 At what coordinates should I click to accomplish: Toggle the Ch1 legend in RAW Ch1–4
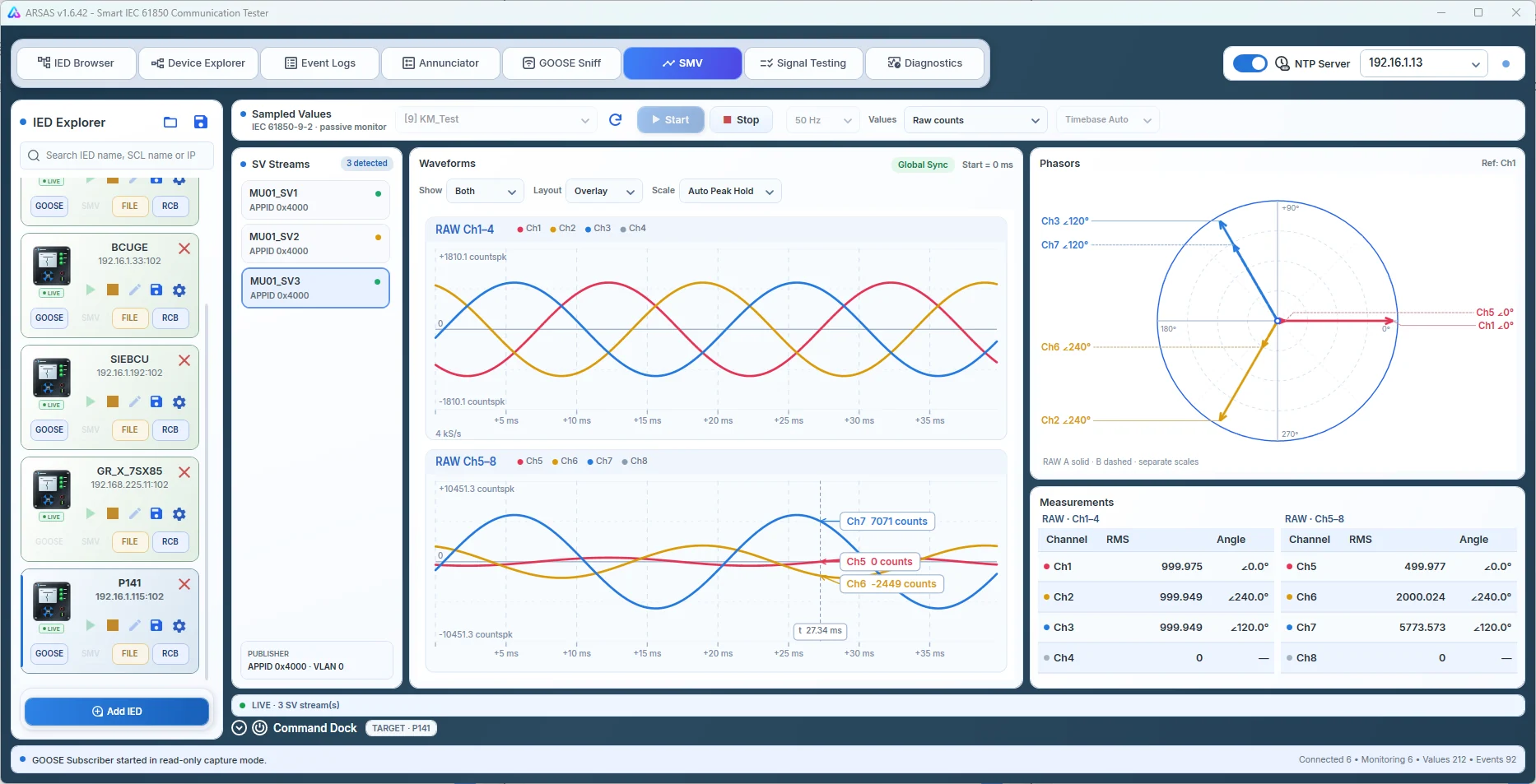pos(528,229)
